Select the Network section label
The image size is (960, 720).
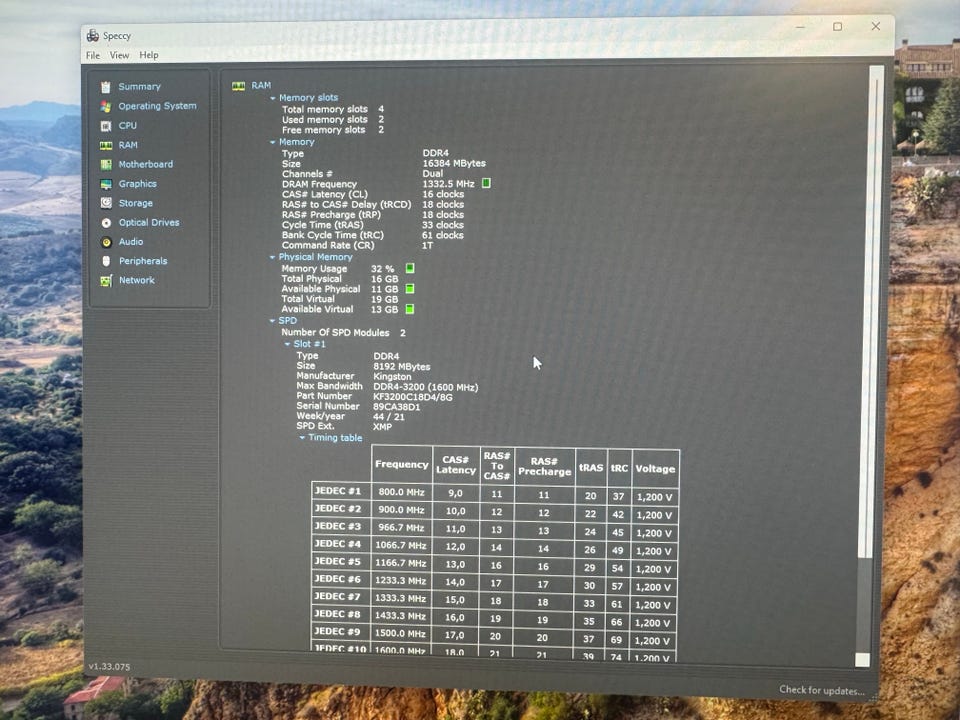[137, 280]
